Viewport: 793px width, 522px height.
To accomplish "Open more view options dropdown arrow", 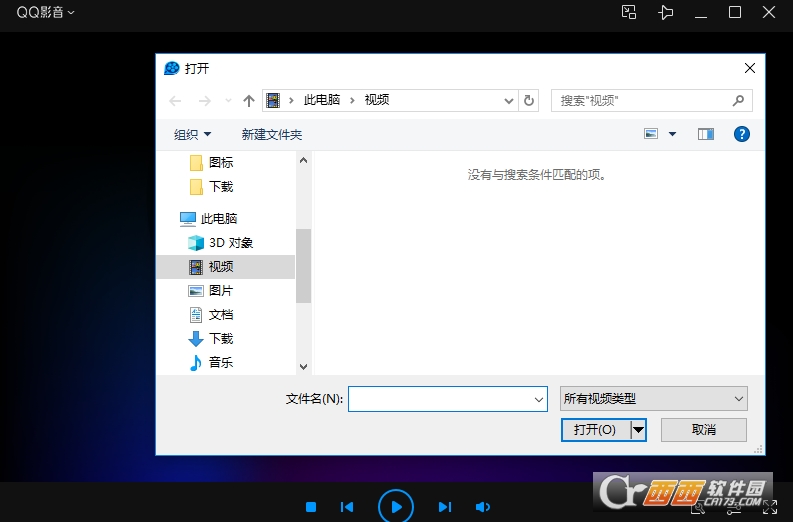I will click(x=672, y=134).
